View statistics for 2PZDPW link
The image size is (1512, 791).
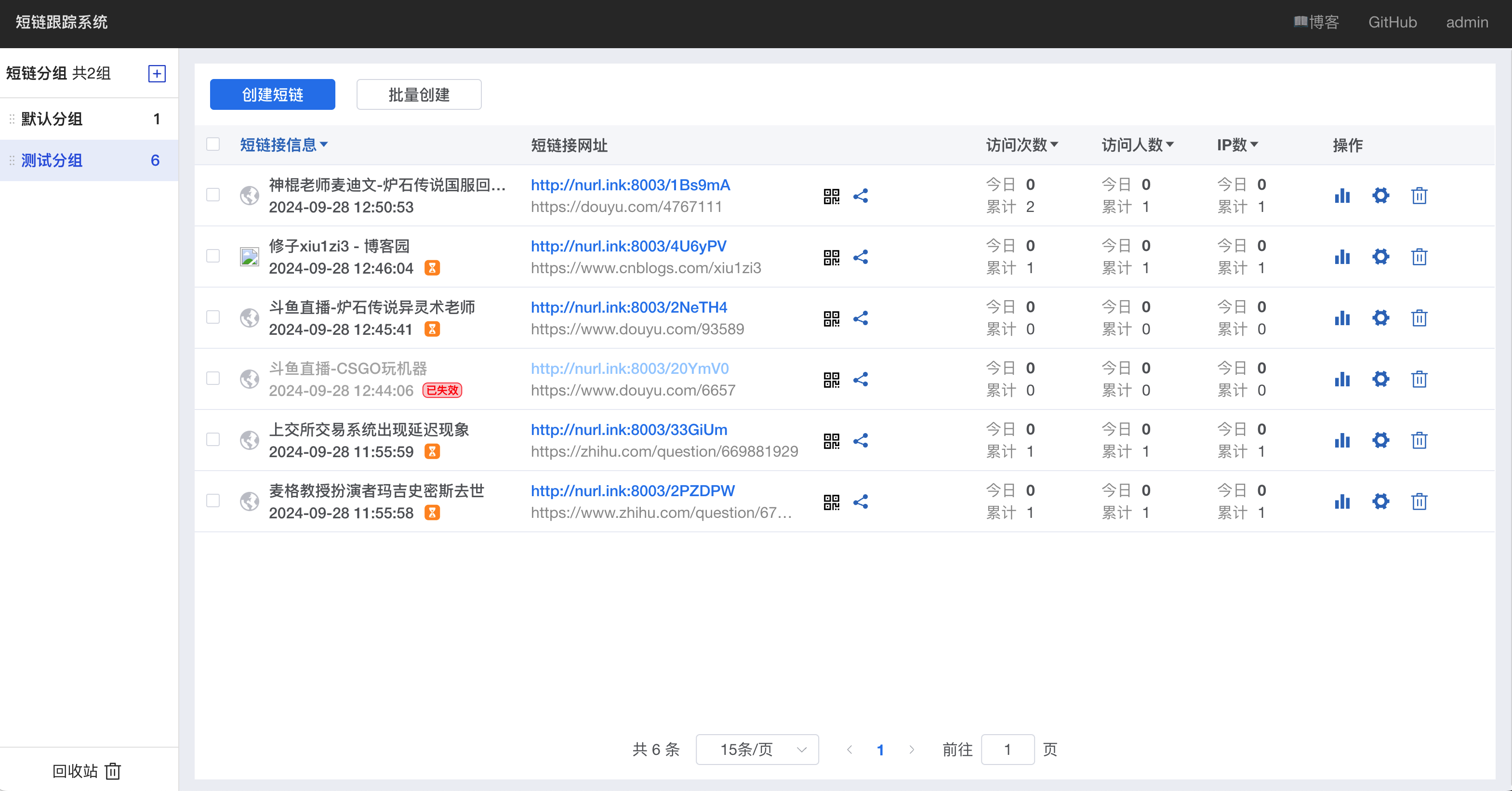1342,501
